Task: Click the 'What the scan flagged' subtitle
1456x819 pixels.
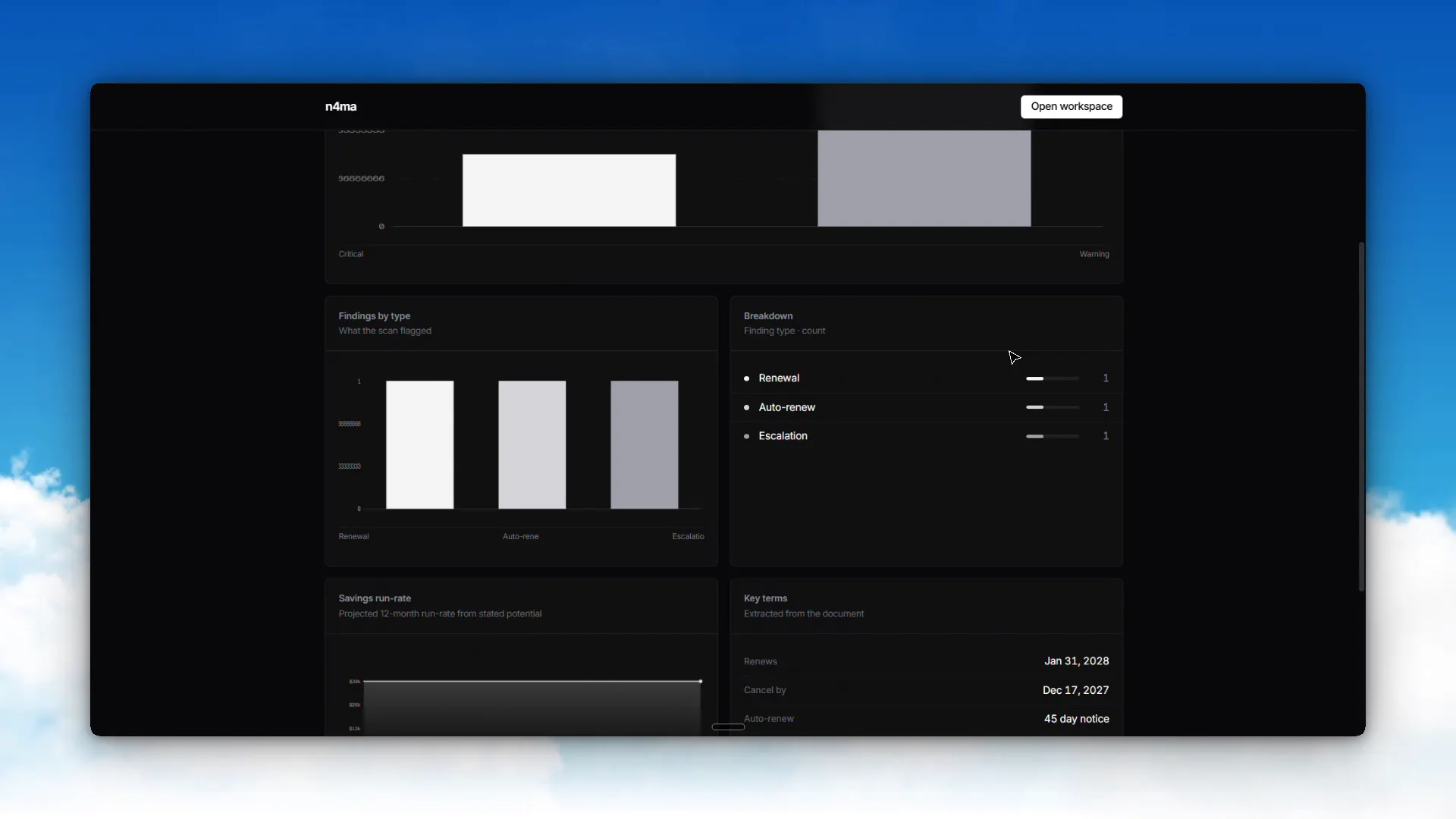Action: pyautogui.click(x=385, y=331)
